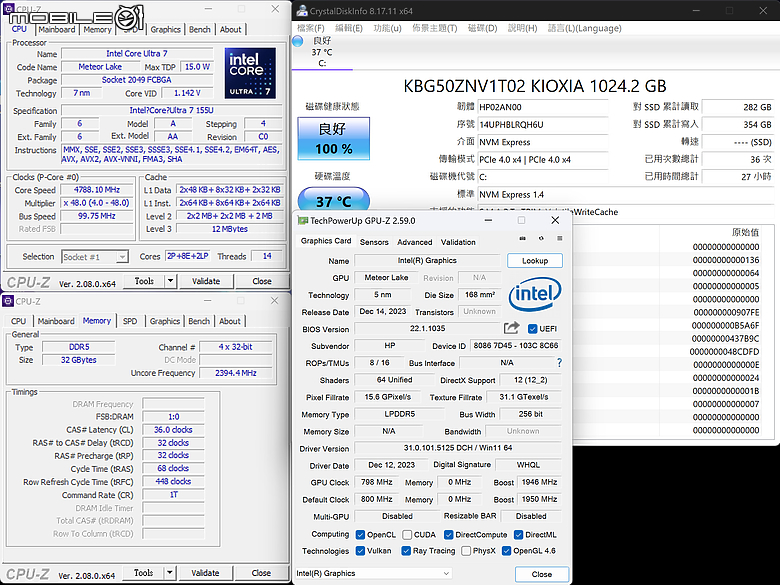The width and height of the screenshot is (780, 585).
Task: Switch to Graphics tab in lower CPU-Z
Action: pyautogui.click(x=165, y=321)
